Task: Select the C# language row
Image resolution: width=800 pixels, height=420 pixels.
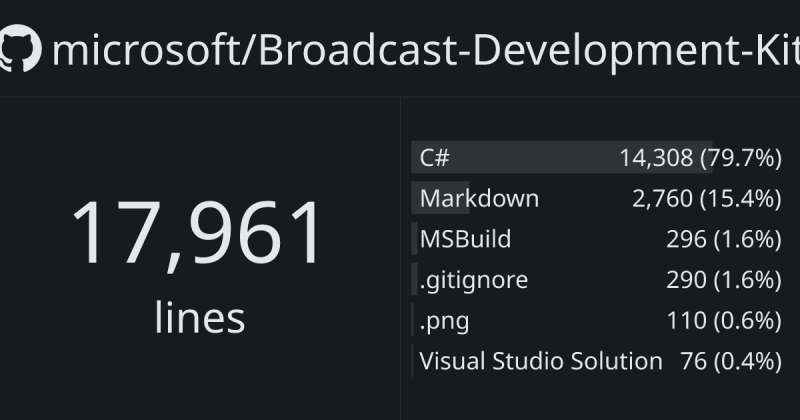Action: [x=597, y=157]
